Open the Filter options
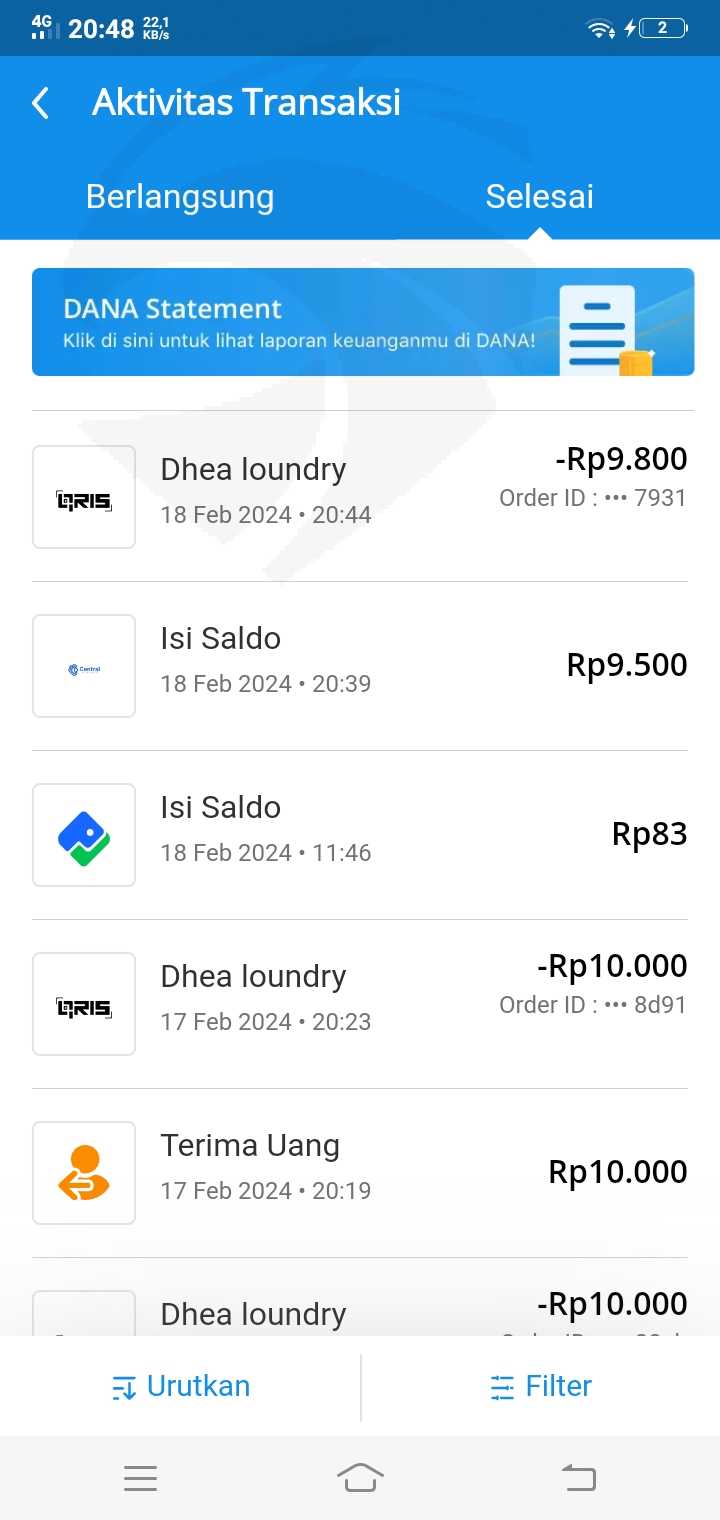 [541, 1386]
